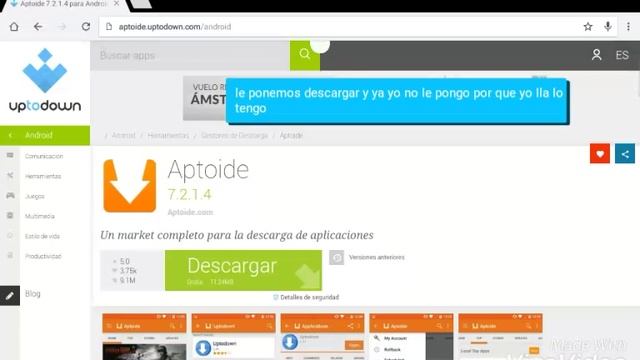Open Estilo de vida category
This screenshot has height=360, width=640.
coord(42,236)
